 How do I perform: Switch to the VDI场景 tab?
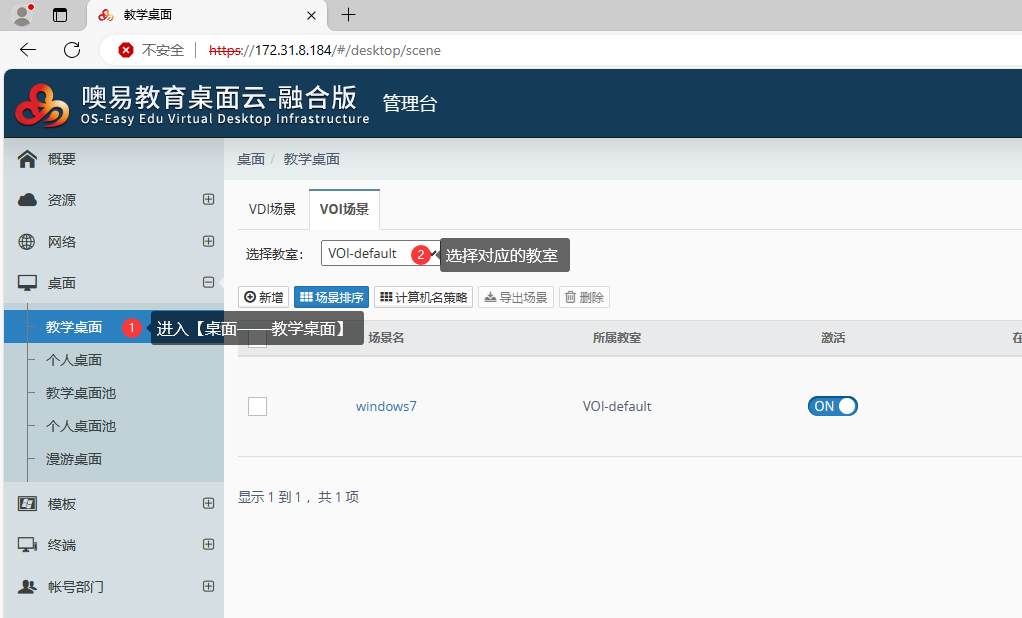coord(272,209)
